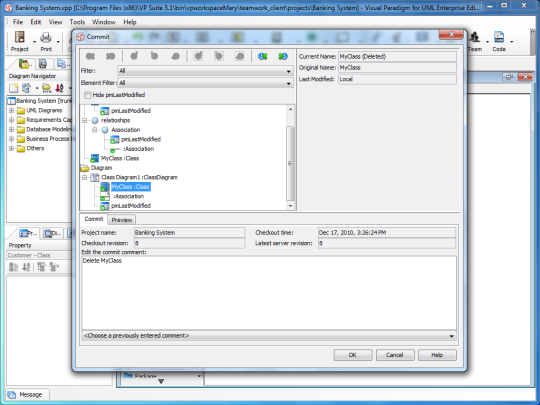Click the Help button in Commit dialog
540x405 pixels.
tap(437, 355)
